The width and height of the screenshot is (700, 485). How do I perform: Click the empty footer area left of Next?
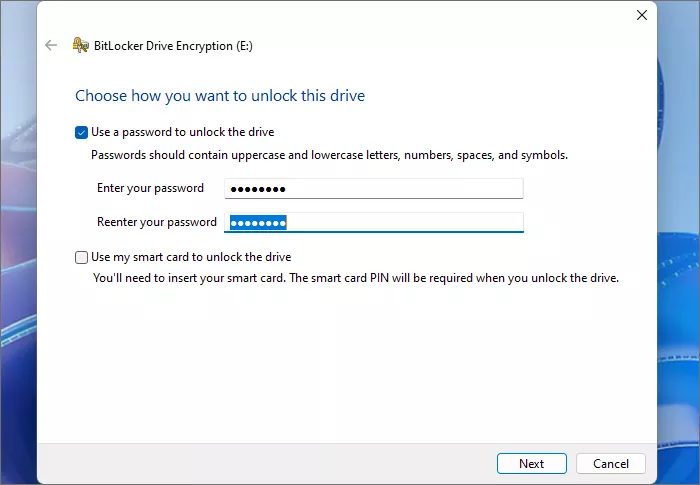260,464
